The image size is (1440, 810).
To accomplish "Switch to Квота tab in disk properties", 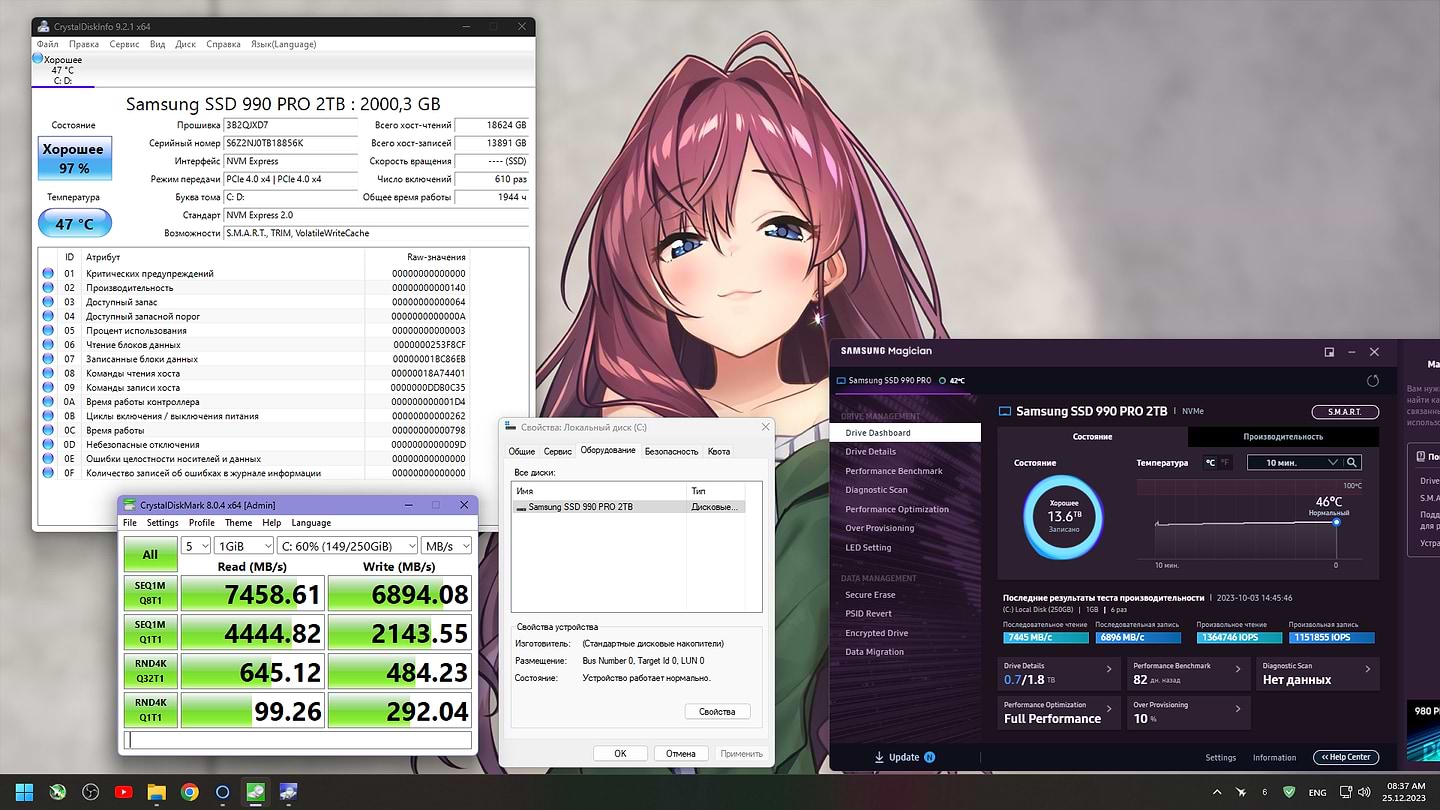I will [719, 451].
